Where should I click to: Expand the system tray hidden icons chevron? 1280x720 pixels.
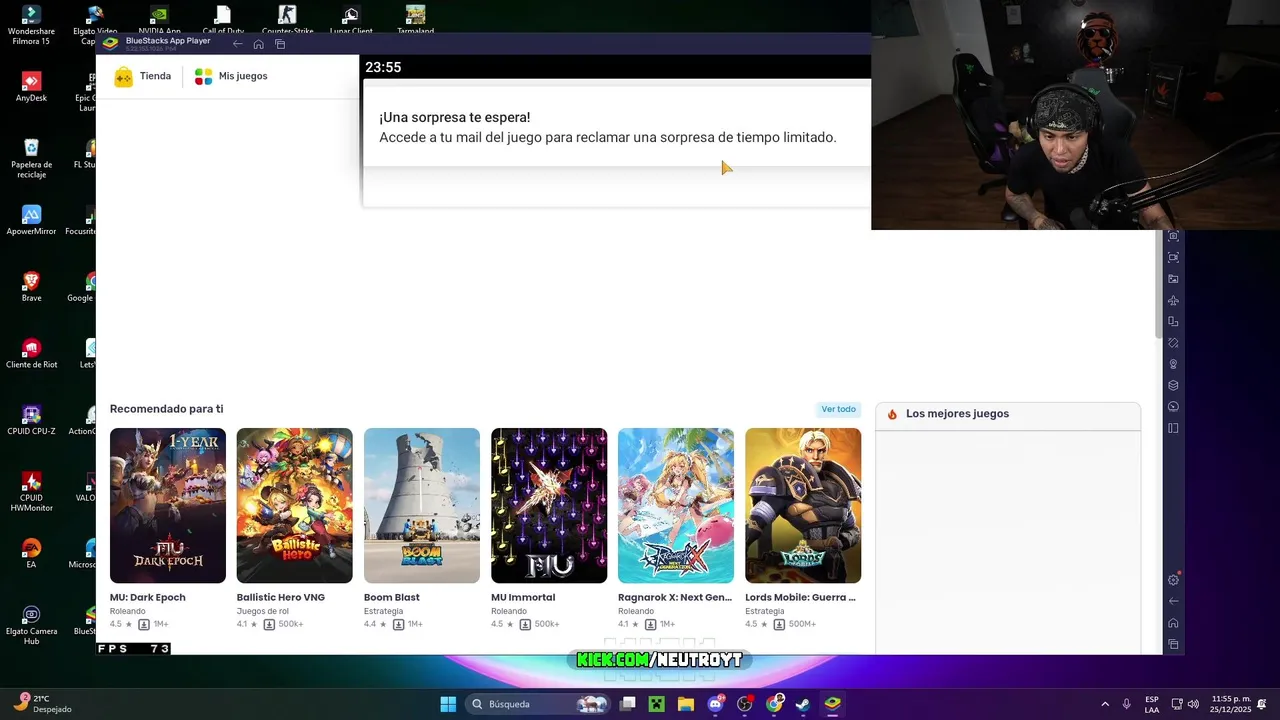pos(1105,704)
